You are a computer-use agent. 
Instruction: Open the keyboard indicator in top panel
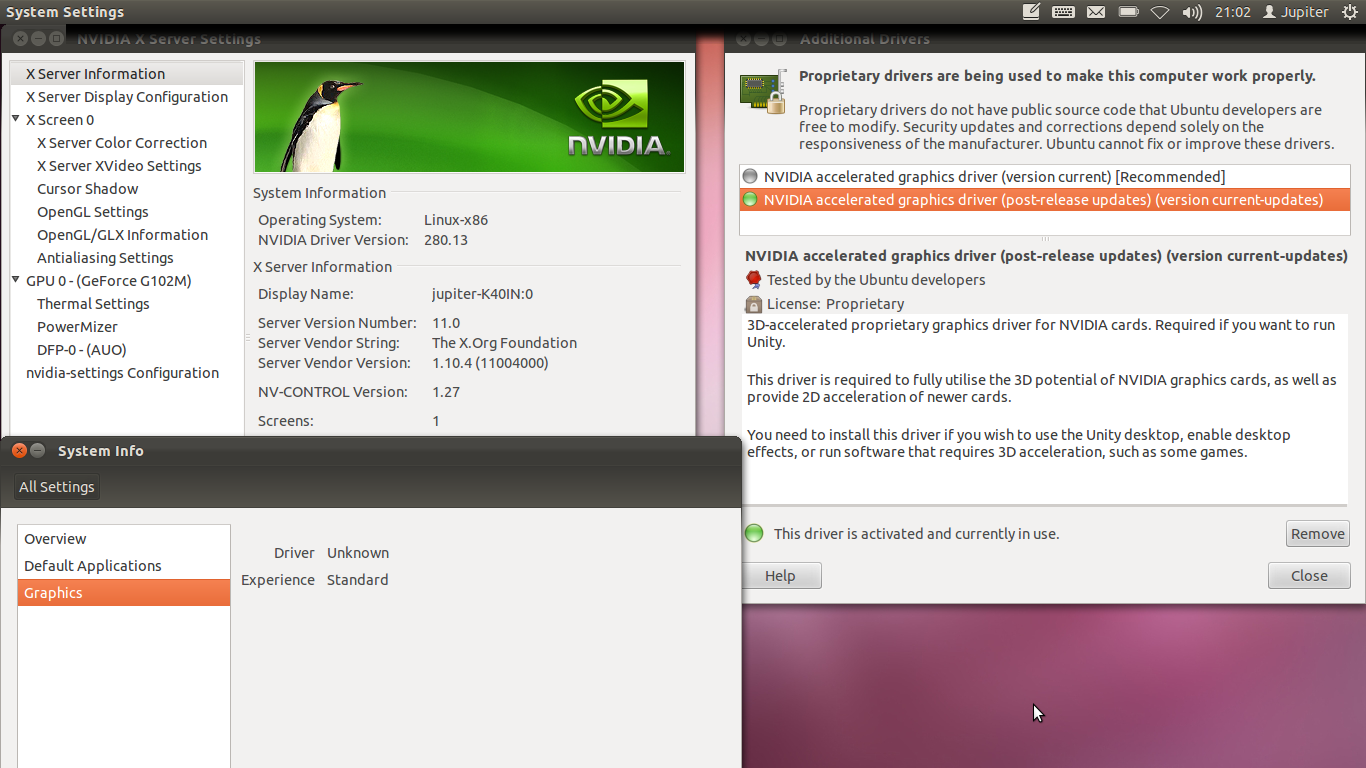(x=1063, y=12)
